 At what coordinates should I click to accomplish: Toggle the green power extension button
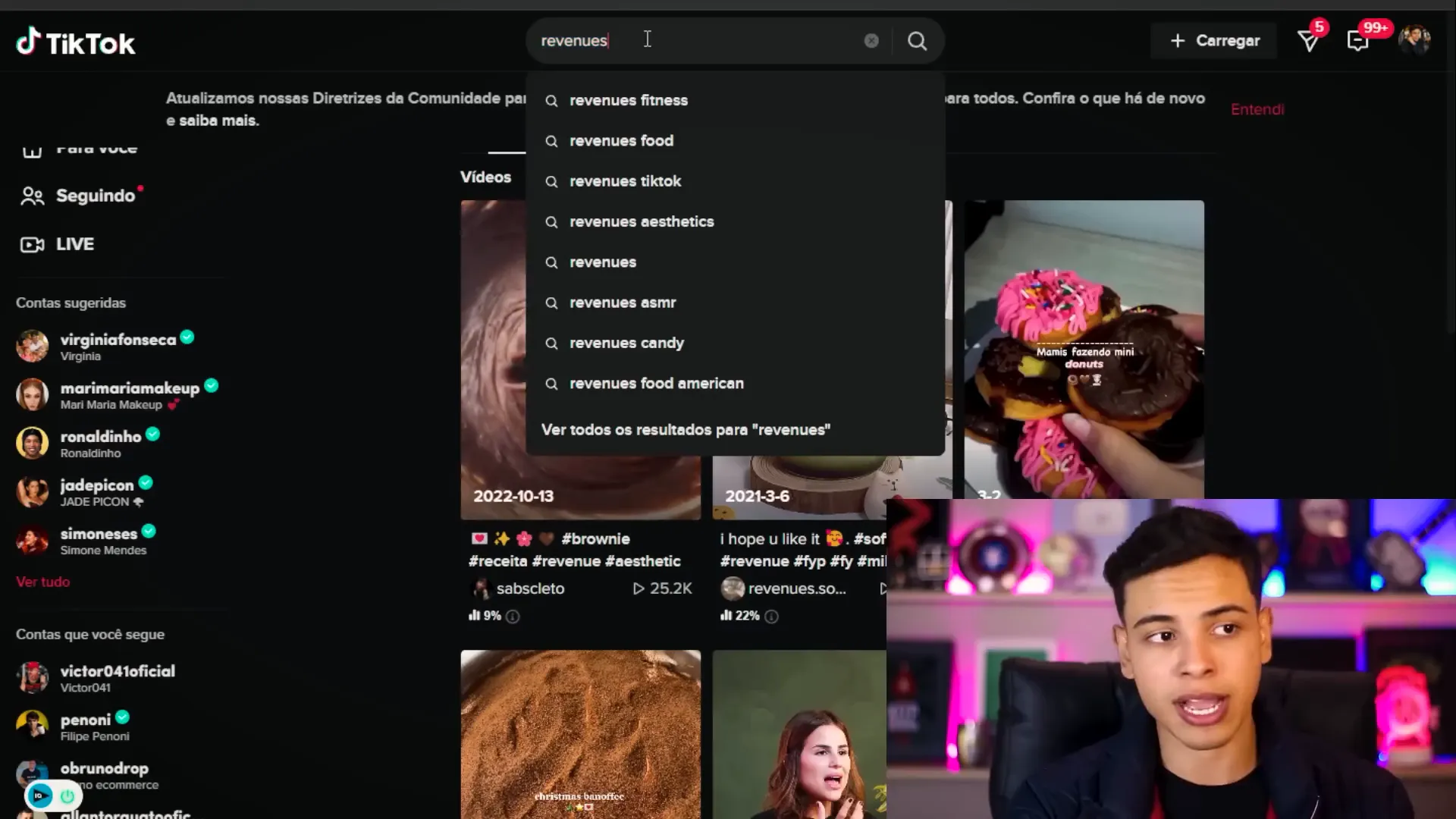tap(67, 796)
